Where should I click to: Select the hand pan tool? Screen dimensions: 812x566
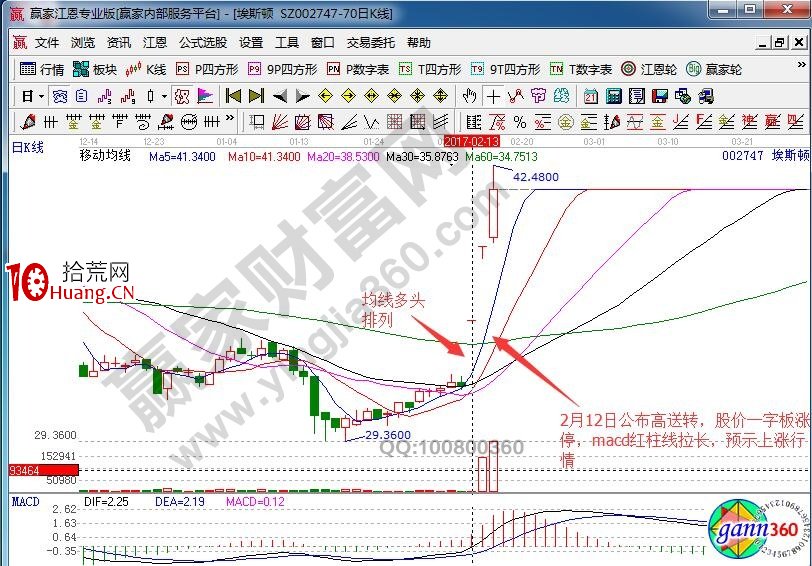point(470,96)
